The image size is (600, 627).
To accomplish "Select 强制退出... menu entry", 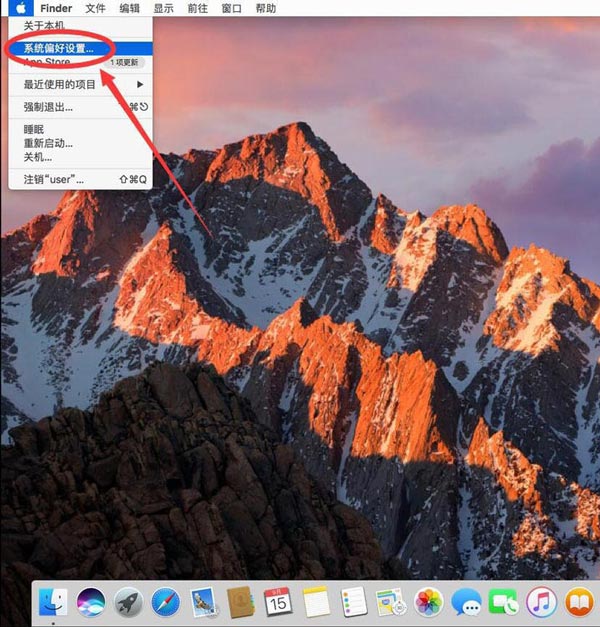I will click(x=48, y=106).
